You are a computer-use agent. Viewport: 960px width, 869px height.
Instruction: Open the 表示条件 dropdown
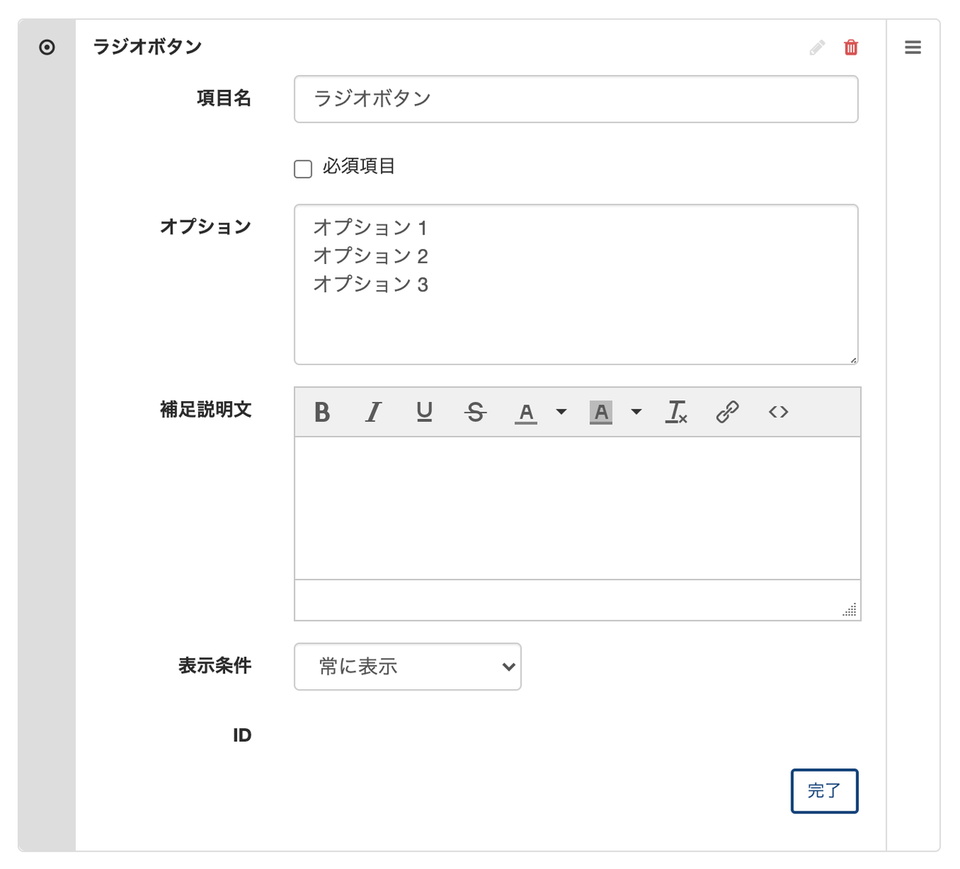pos(408,667)
